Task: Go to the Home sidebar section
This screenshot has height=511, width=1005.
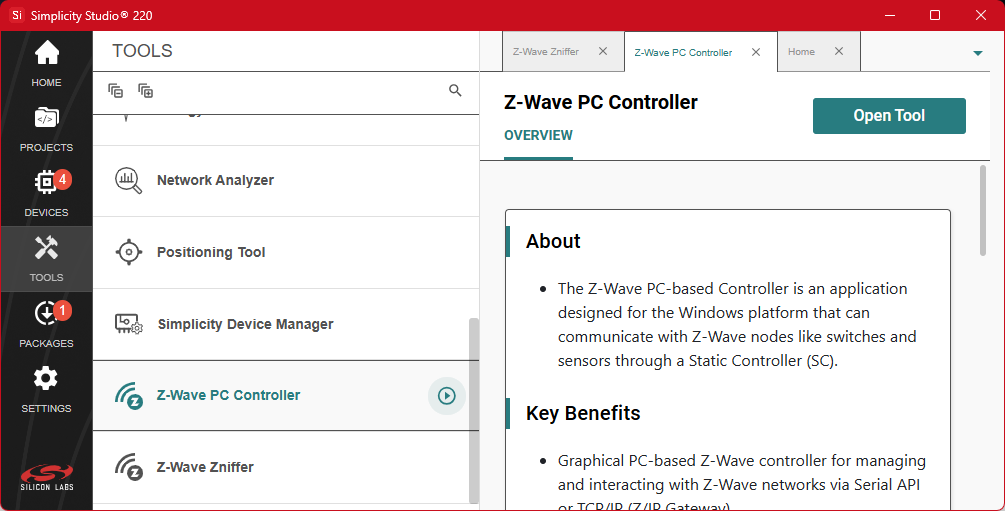Action: point(46,63)
